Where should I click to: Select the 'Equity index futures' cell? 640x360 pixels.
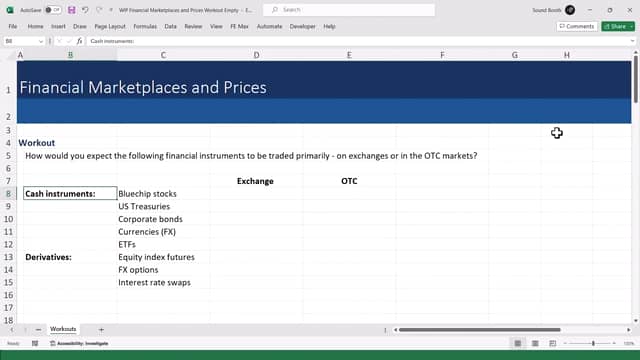pos(163,257)
